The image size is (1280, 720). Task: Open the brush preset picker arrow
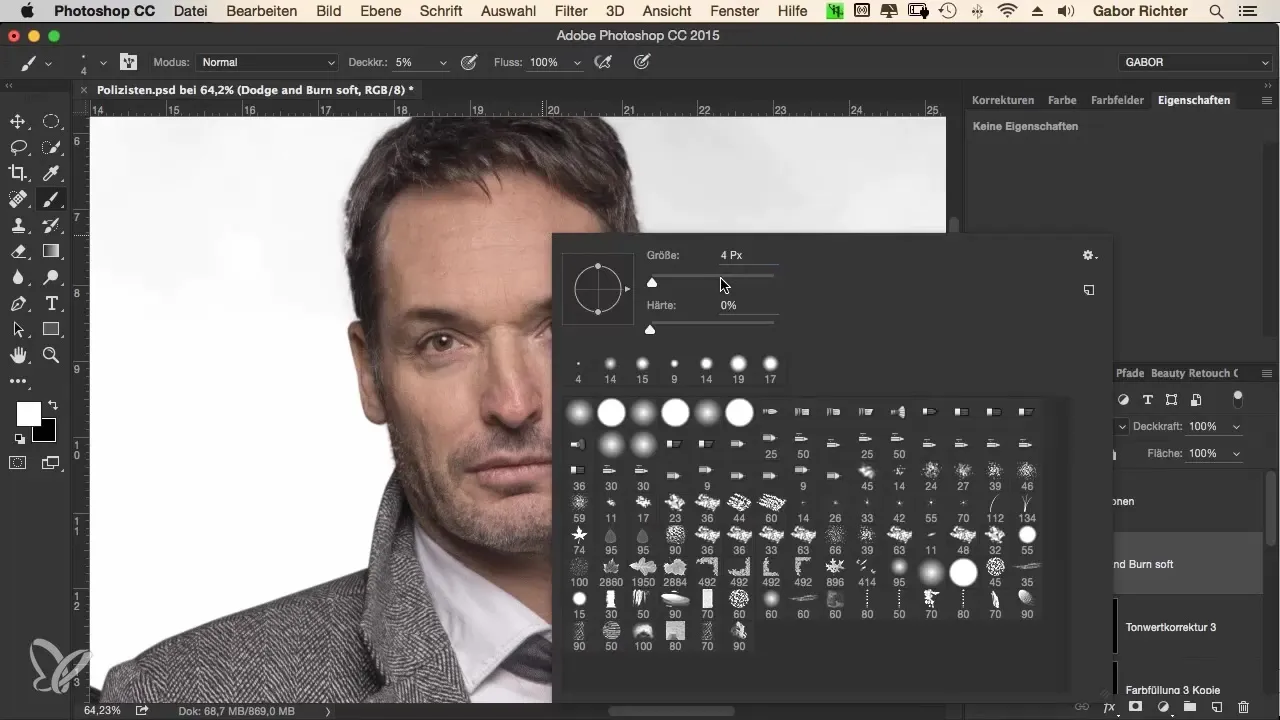click(x=103, y=62)
